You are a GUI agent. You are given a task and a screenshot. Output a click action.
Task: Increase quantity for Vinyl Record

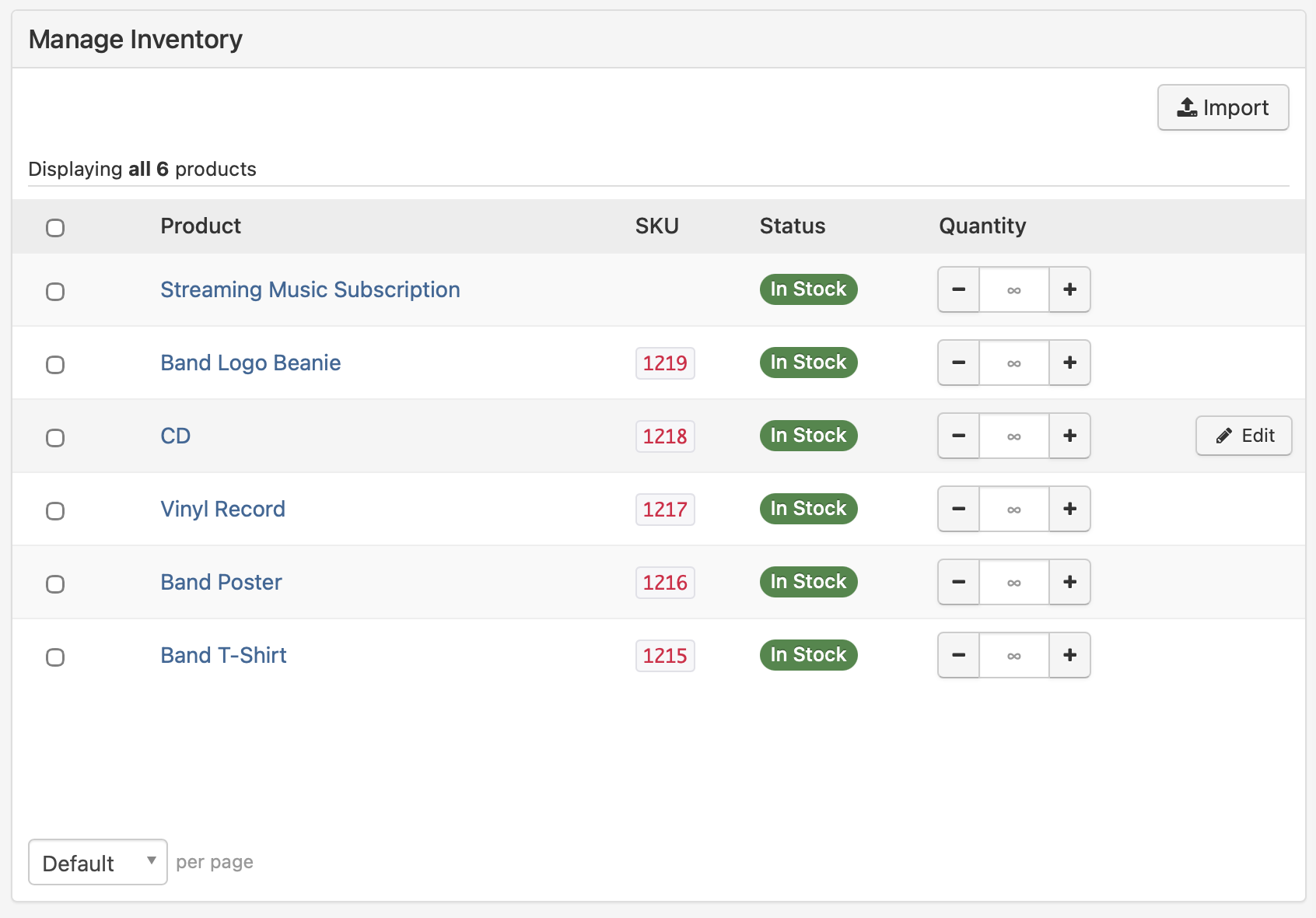[x=1070, y=509]
